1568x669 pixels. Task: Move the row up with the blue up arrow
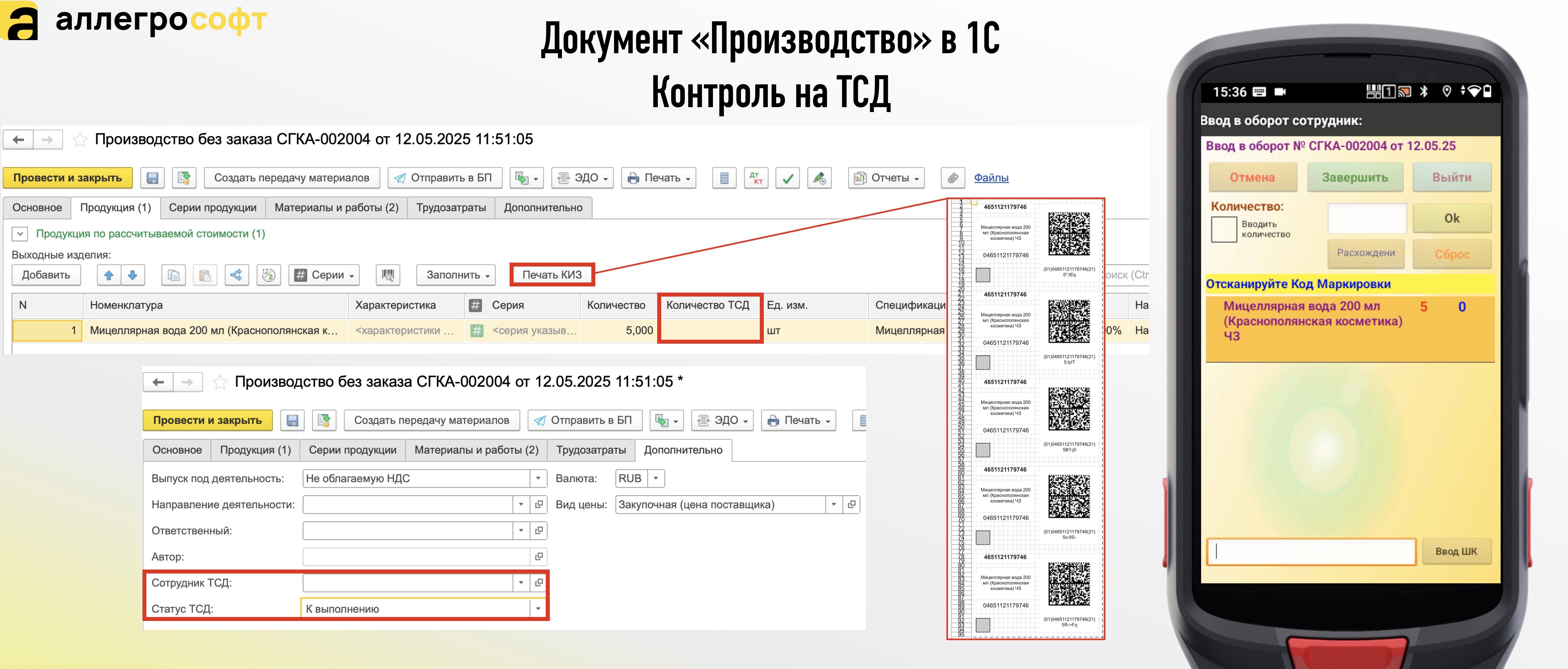[x=109, y=275]
